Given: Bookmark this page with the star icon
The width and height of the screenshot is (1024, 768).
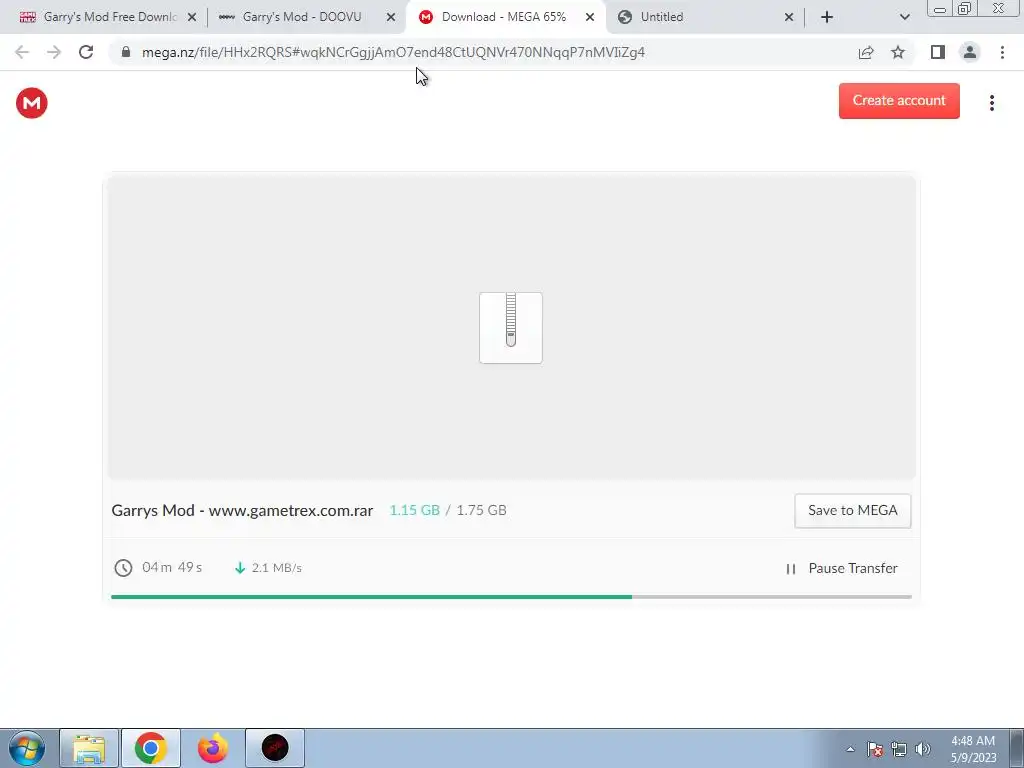Looking at the screenshot, I should (898, 52).
